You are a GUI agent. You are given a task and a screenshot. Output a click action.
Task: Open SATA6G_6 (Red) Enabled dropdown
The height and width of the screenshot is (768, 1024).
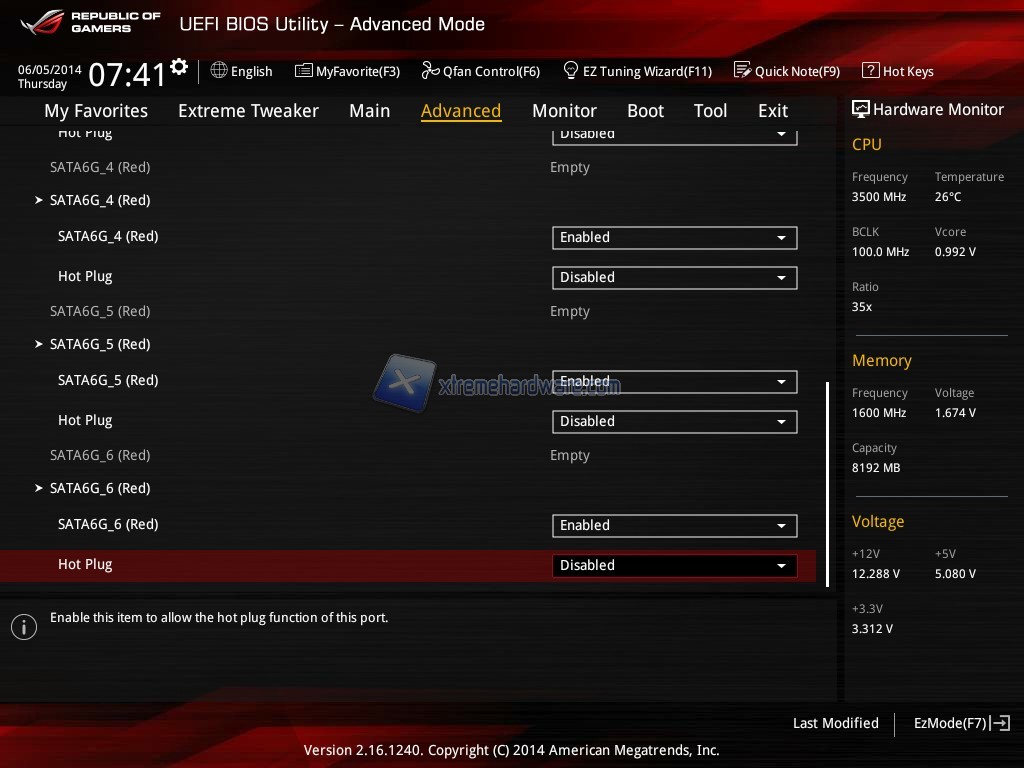[x=674, y=526]
